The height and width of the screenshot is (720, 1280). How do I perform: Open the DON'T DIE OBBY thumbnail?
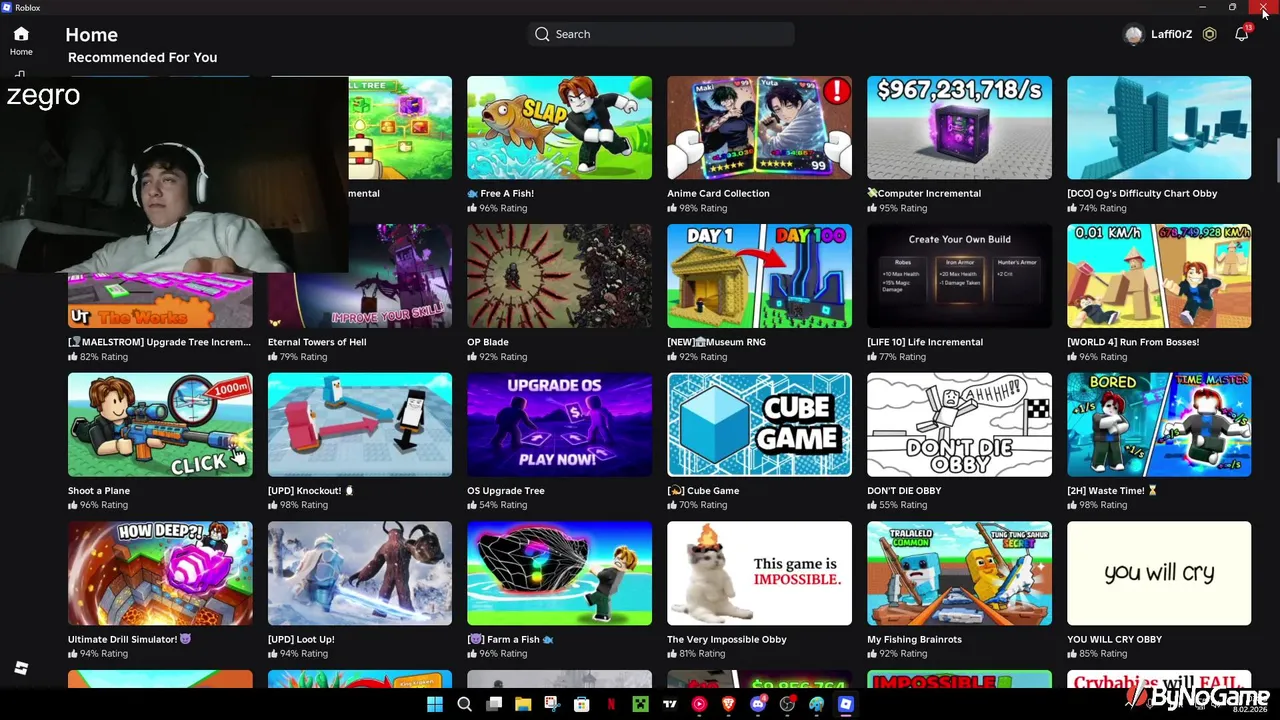pyautogui.click(x=959, y=425)
